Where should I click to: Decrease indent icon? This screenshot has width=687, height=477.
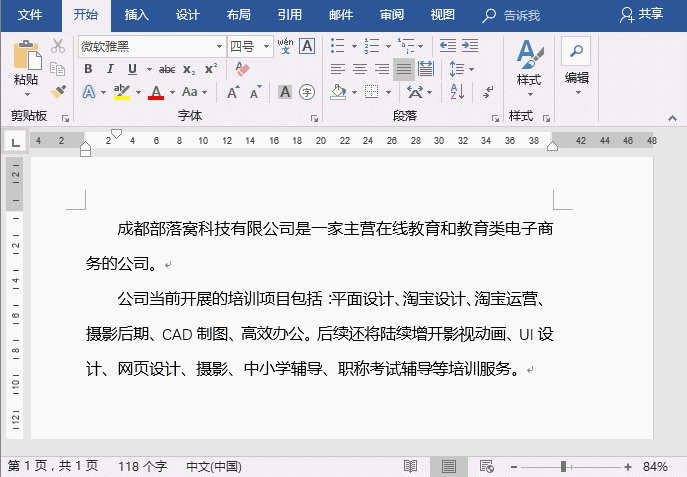click(x=448, y=46)
